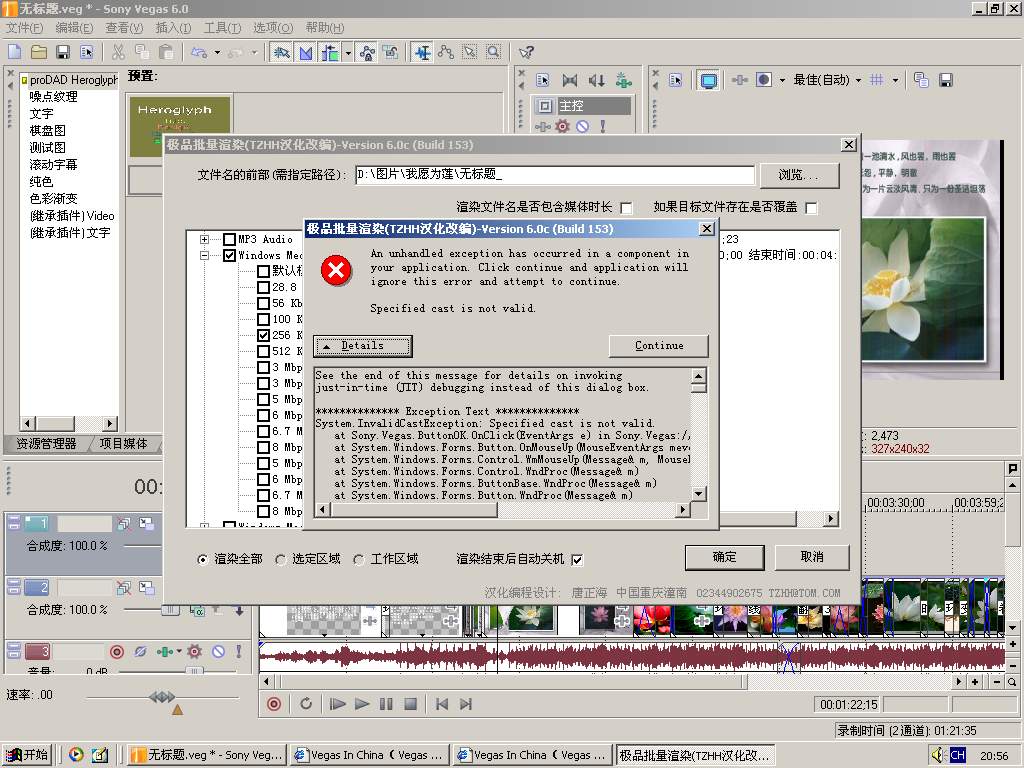Open Split Screen View dropdown arrow
This screenshot has height=768, width=1024.
(x=782, y=80)
